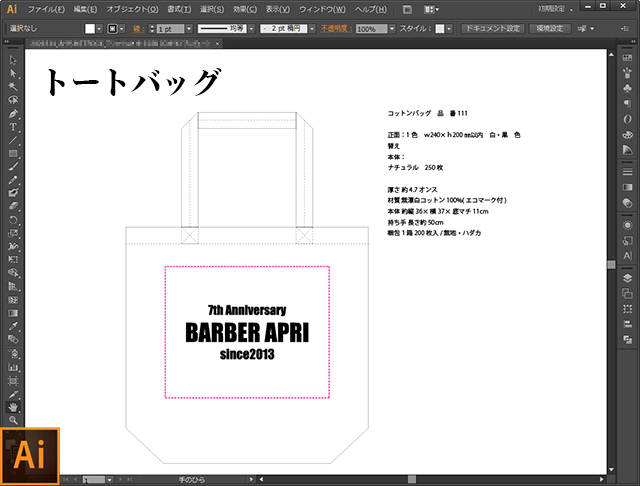640x486 pixels.
Task: Expand the right panel dock arrows
Action: tap(633, 41)
